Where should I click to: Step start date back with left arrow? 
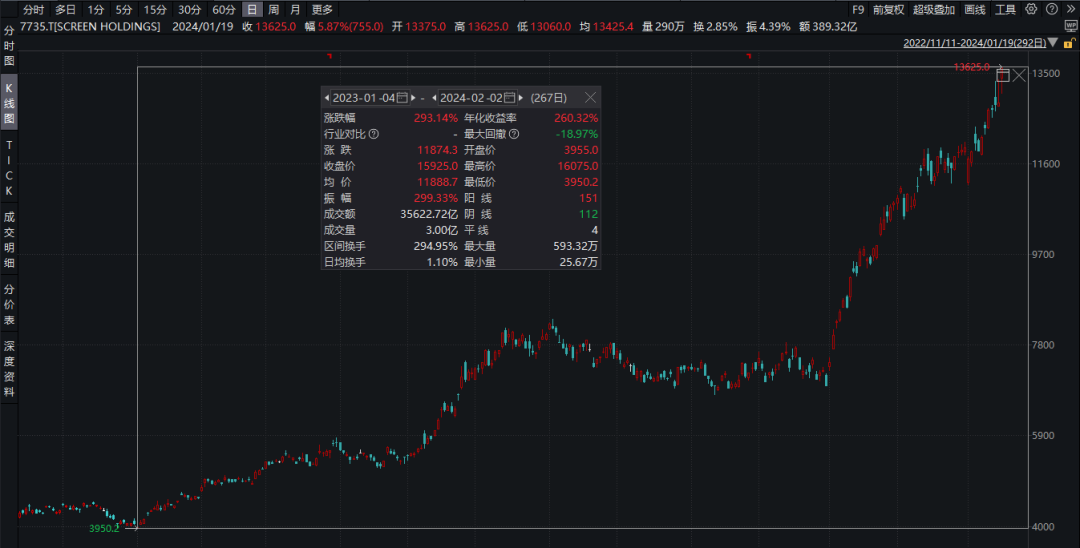(326, 98)
